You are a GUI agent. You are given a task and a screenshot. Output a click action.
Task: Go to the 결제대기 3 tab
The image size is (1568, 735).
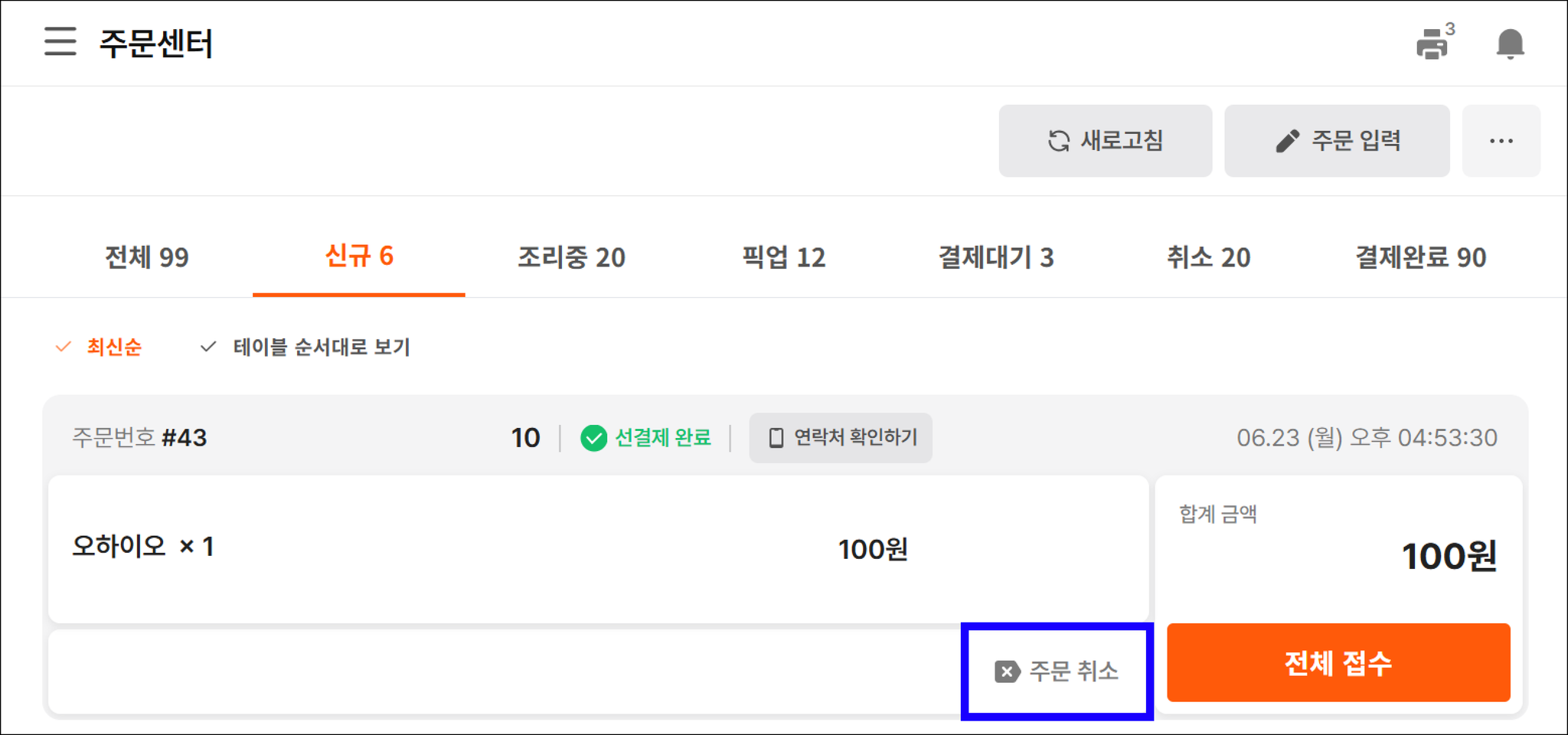[x=996, y=257]
